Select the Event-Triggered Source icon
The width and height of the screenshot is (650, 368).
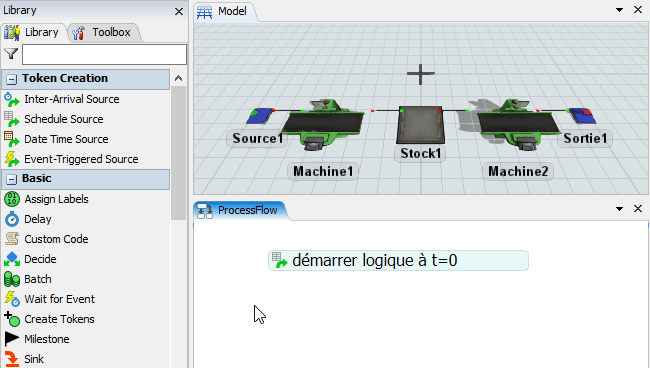[x=12, y=159]
